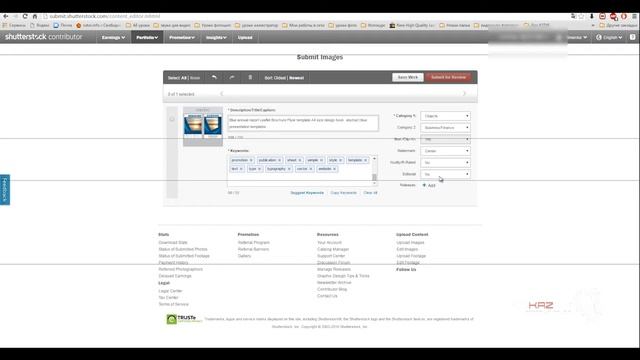Remove the 'website' keyword tag
Viewport: 640px width, 360px height.
[335, 169]
